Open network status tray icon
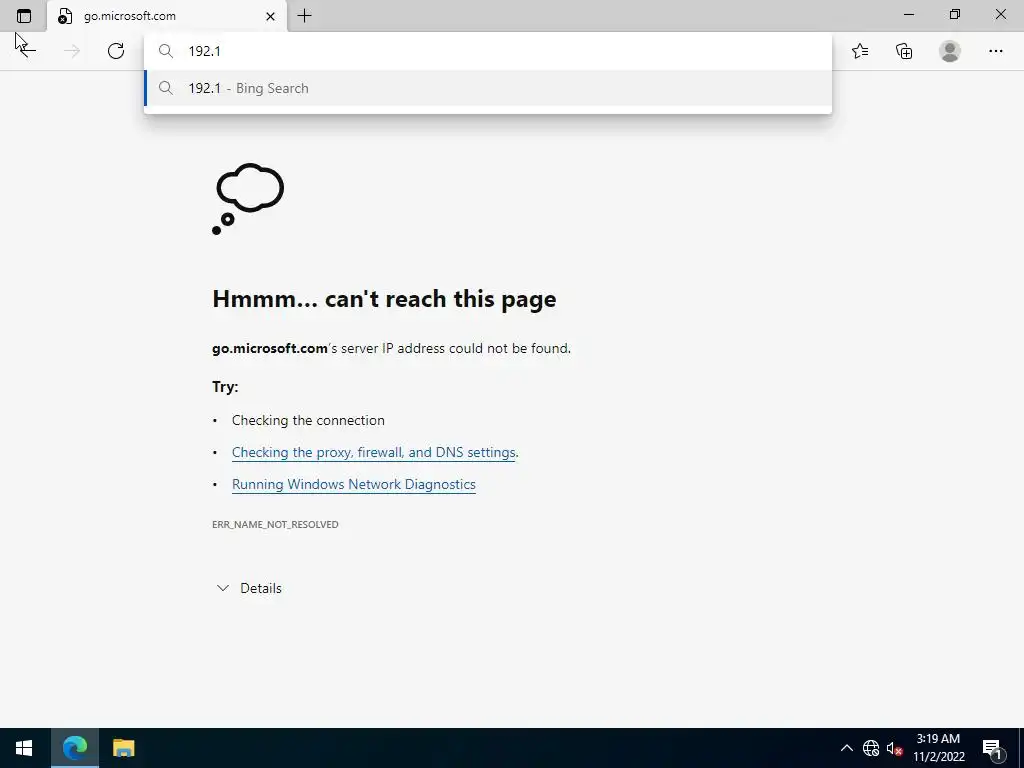This screenshot has height=768, width=1024. 871,748
